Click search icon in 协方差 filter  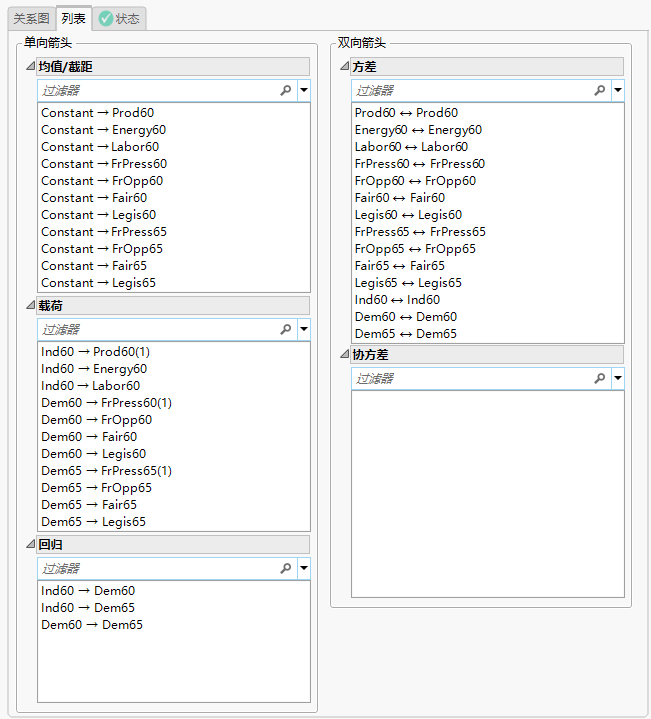point(600,378)
